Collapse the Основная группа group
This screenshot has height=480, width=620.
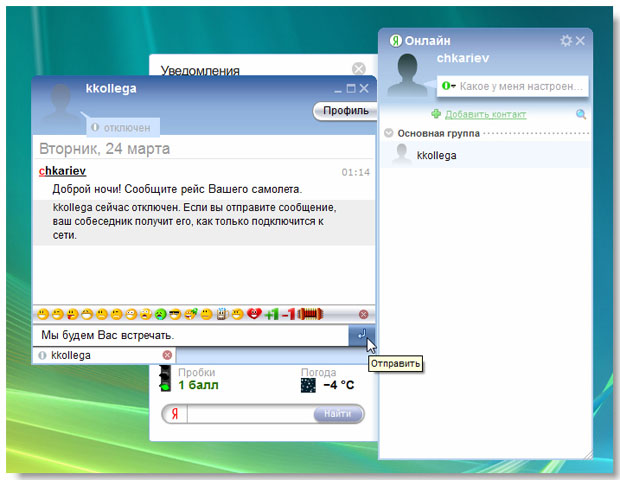(389, 133)
